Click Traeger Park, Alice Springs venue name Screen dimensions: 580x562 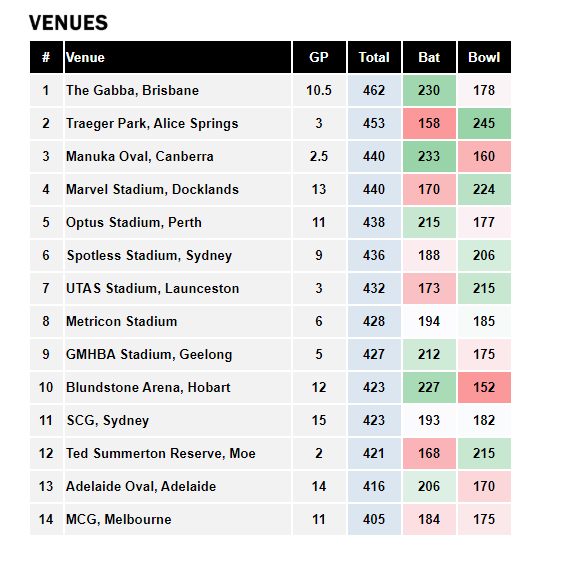coord(152,123)
